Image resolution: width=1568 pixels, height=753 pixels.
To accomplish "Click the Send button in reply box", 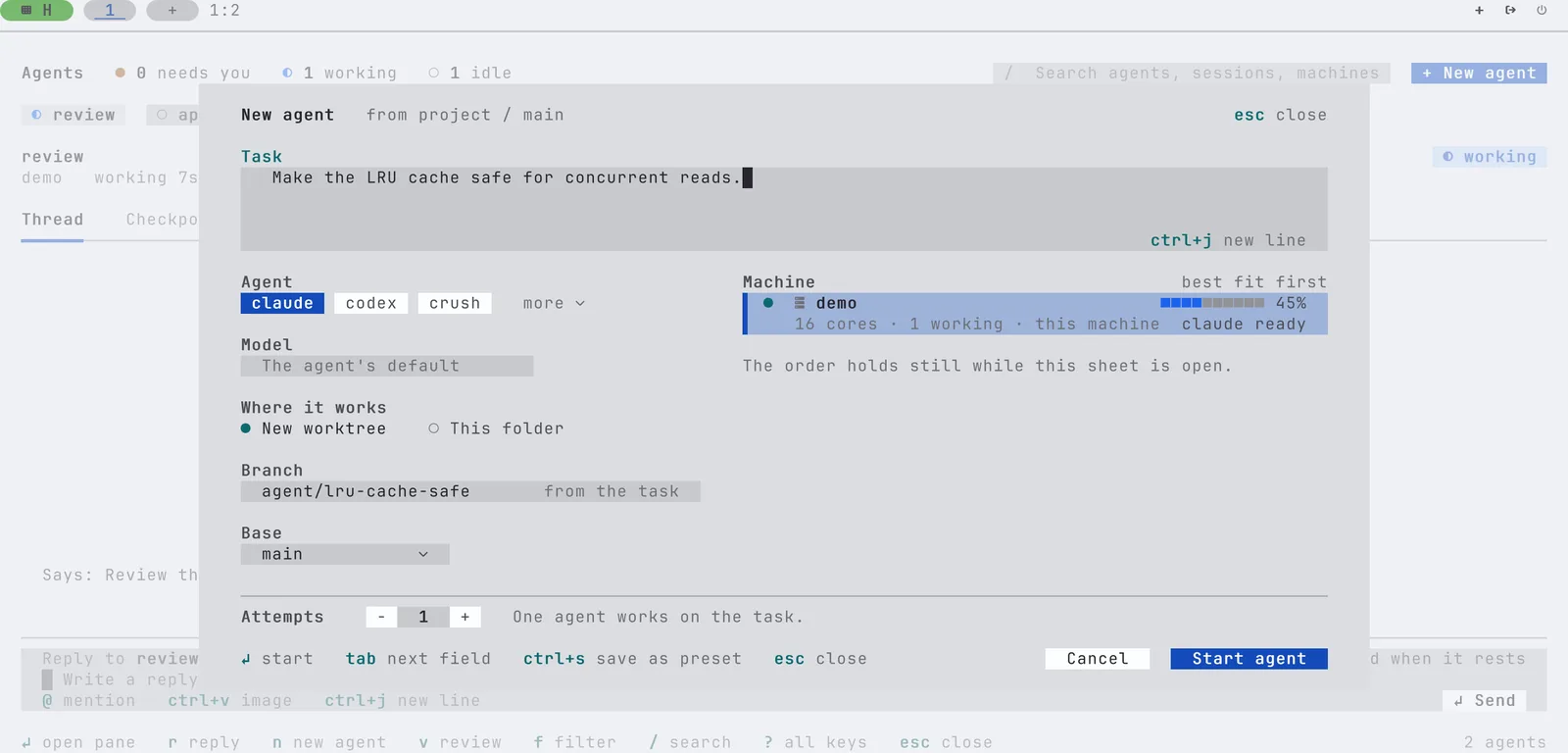I will click(1484, 700).
